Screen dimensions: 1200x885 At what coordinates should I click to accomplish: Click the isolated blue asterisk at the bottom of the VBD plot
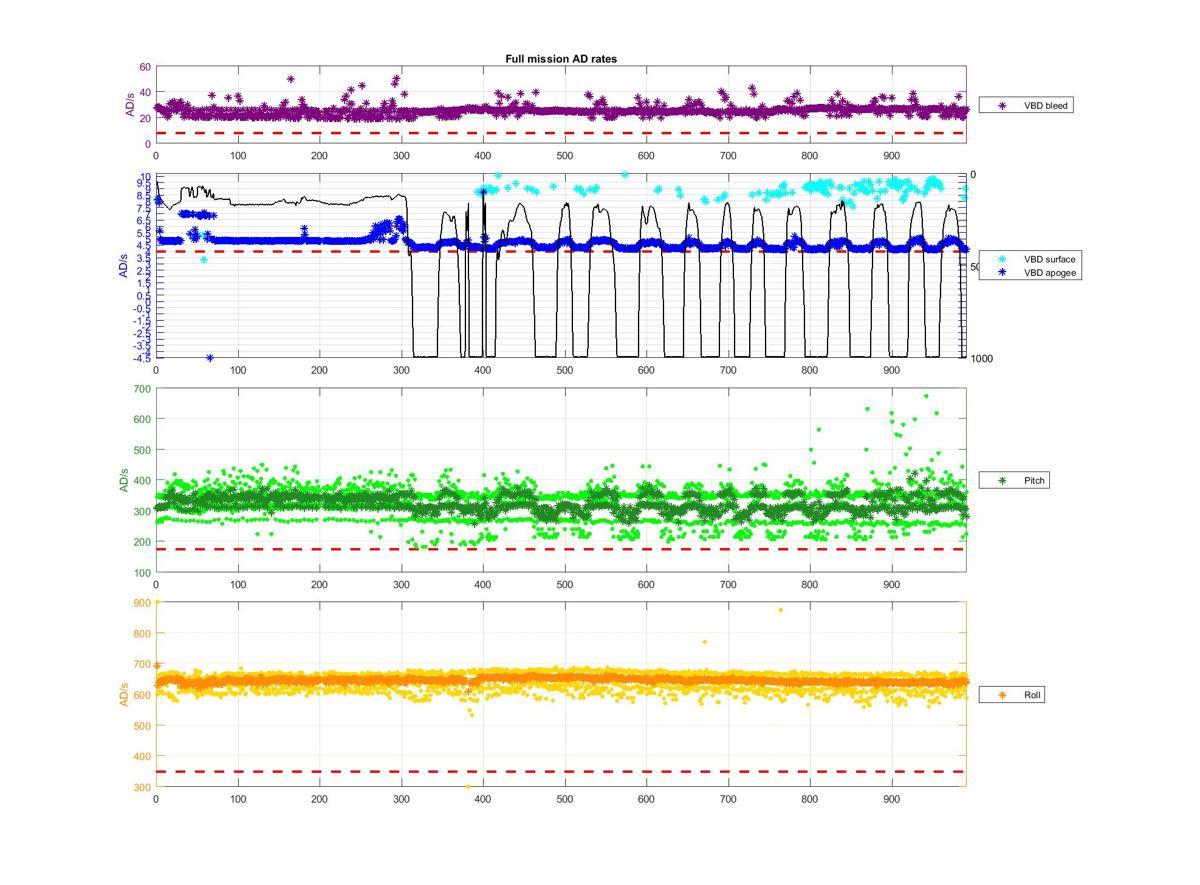tap(210, 357)
